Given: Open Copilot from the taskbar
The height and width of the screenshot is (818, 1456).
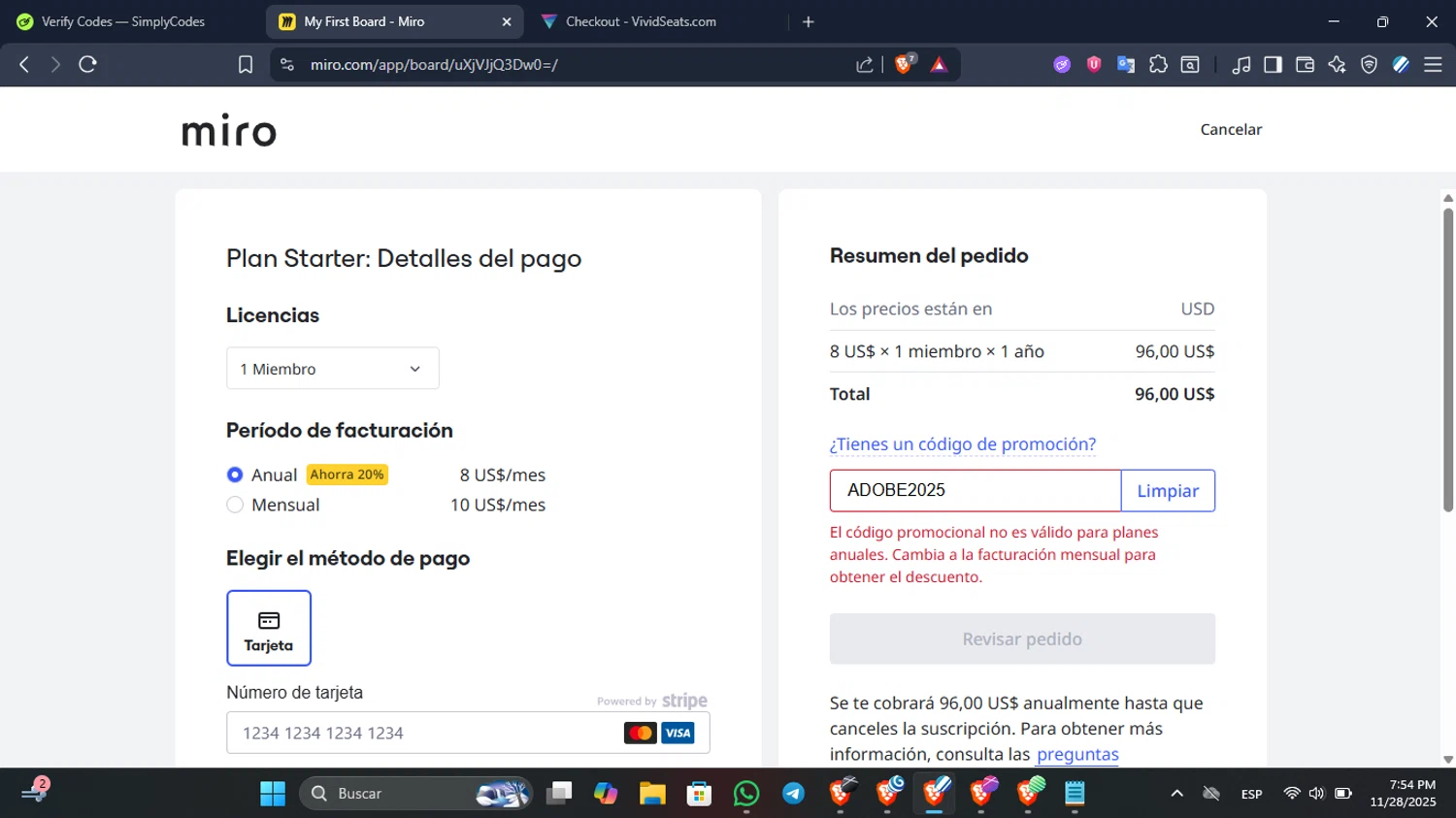Looking at the screenshot, I should coord(606,794).
